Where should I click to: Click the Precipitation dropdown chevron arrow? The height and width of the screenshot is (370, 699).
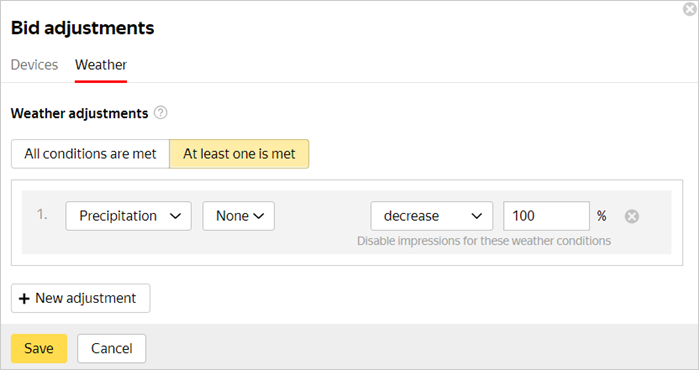click(x=176, y=216)
